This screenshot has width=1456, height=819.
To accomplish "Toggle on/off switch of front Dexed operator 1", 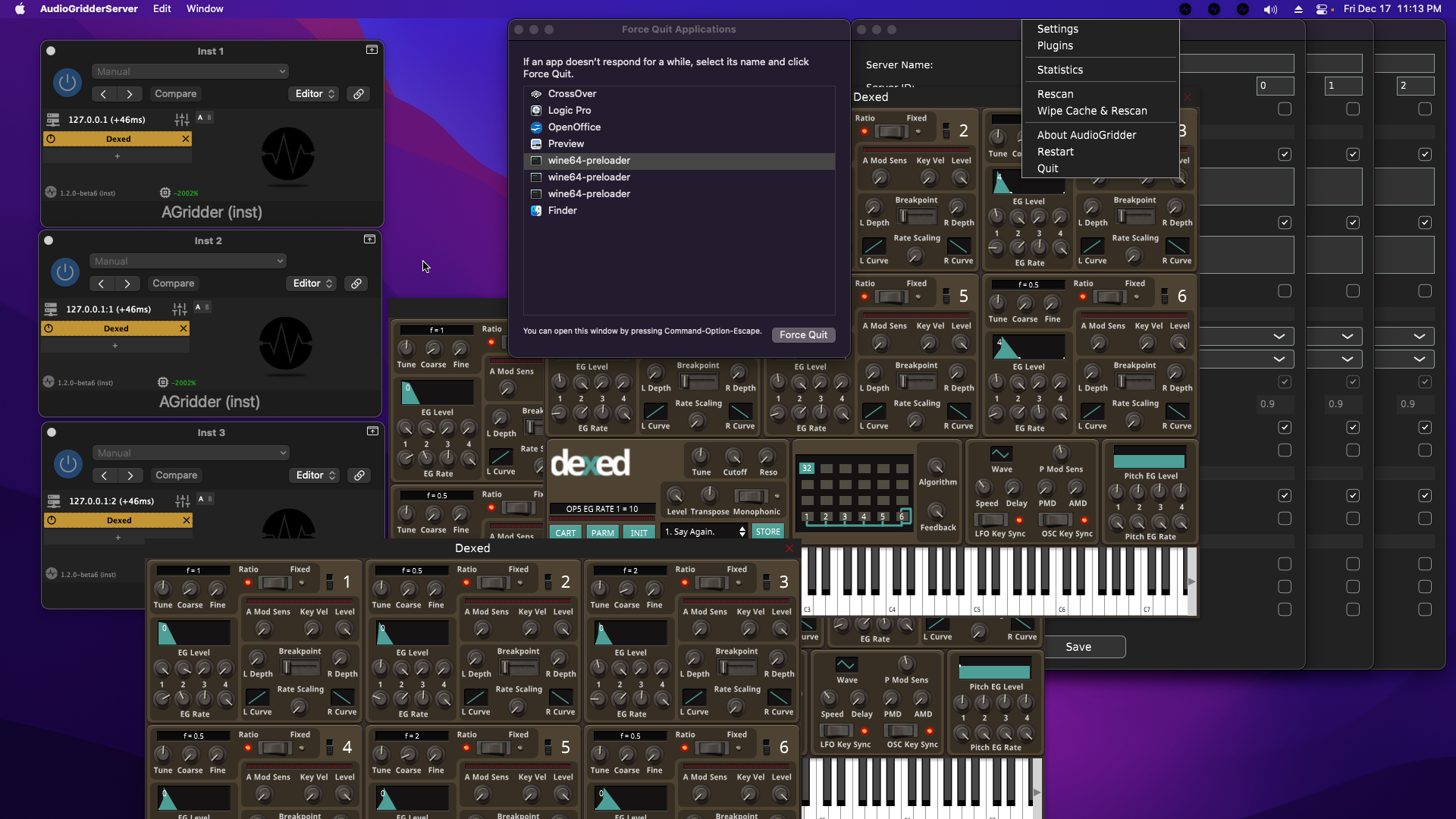I will [329, 582].
